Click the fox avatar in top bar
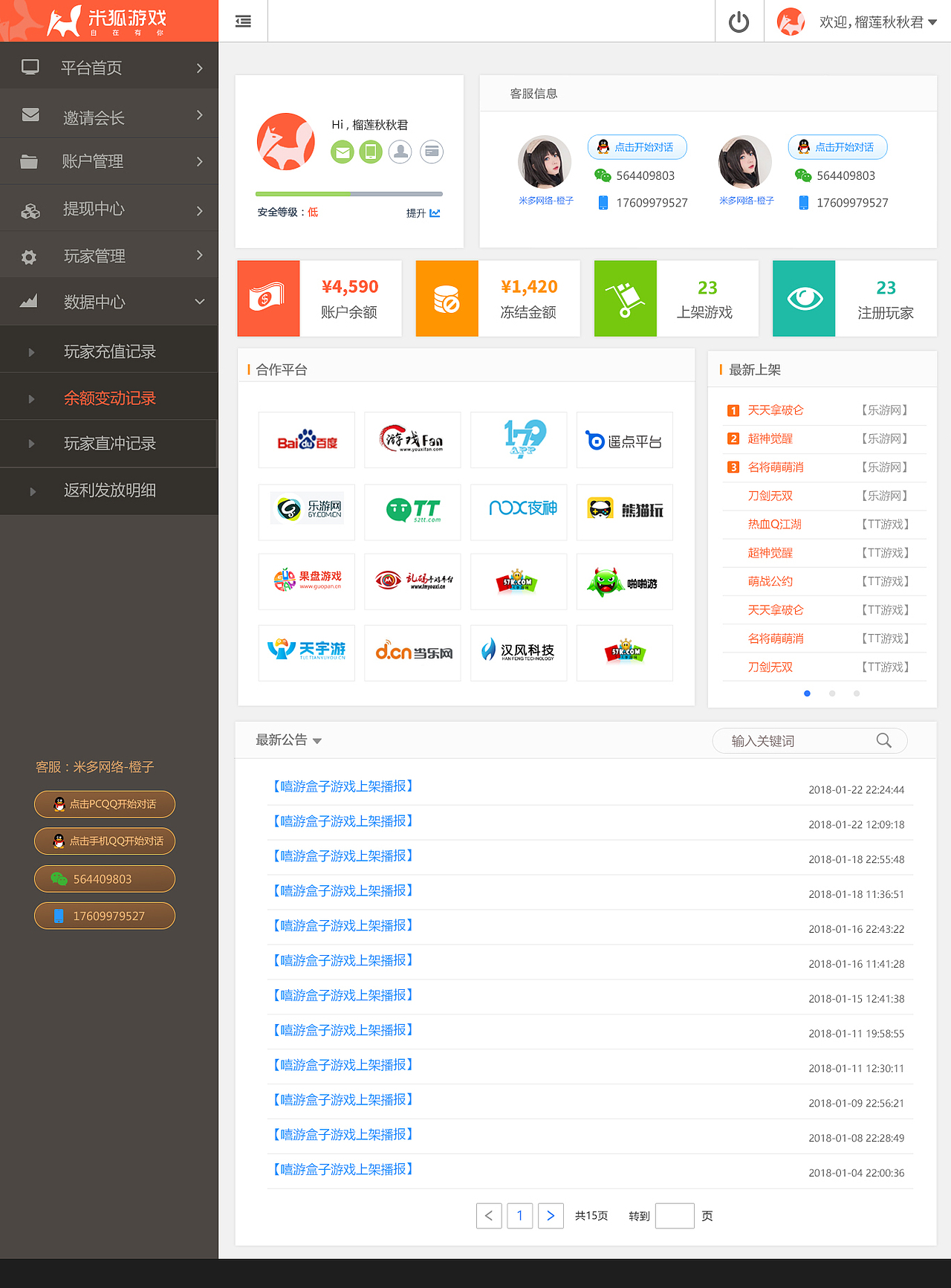 [791, 22]
